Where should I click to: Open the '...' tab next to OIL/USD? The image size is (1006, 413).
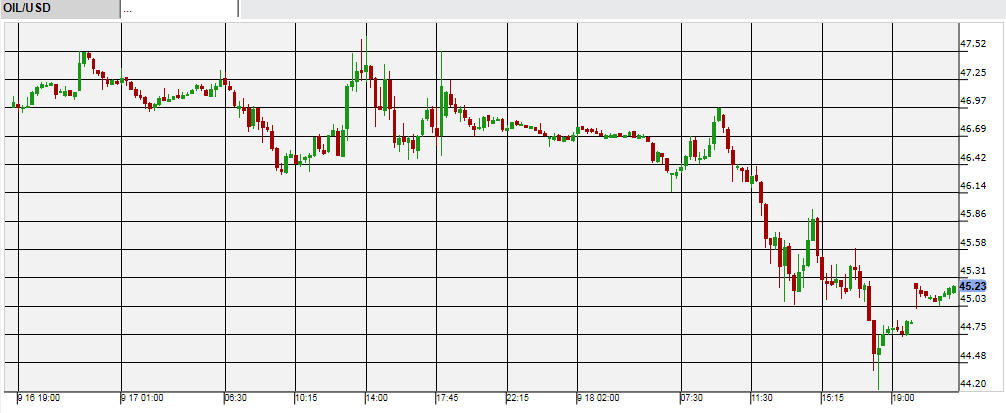tap(178, 9)
